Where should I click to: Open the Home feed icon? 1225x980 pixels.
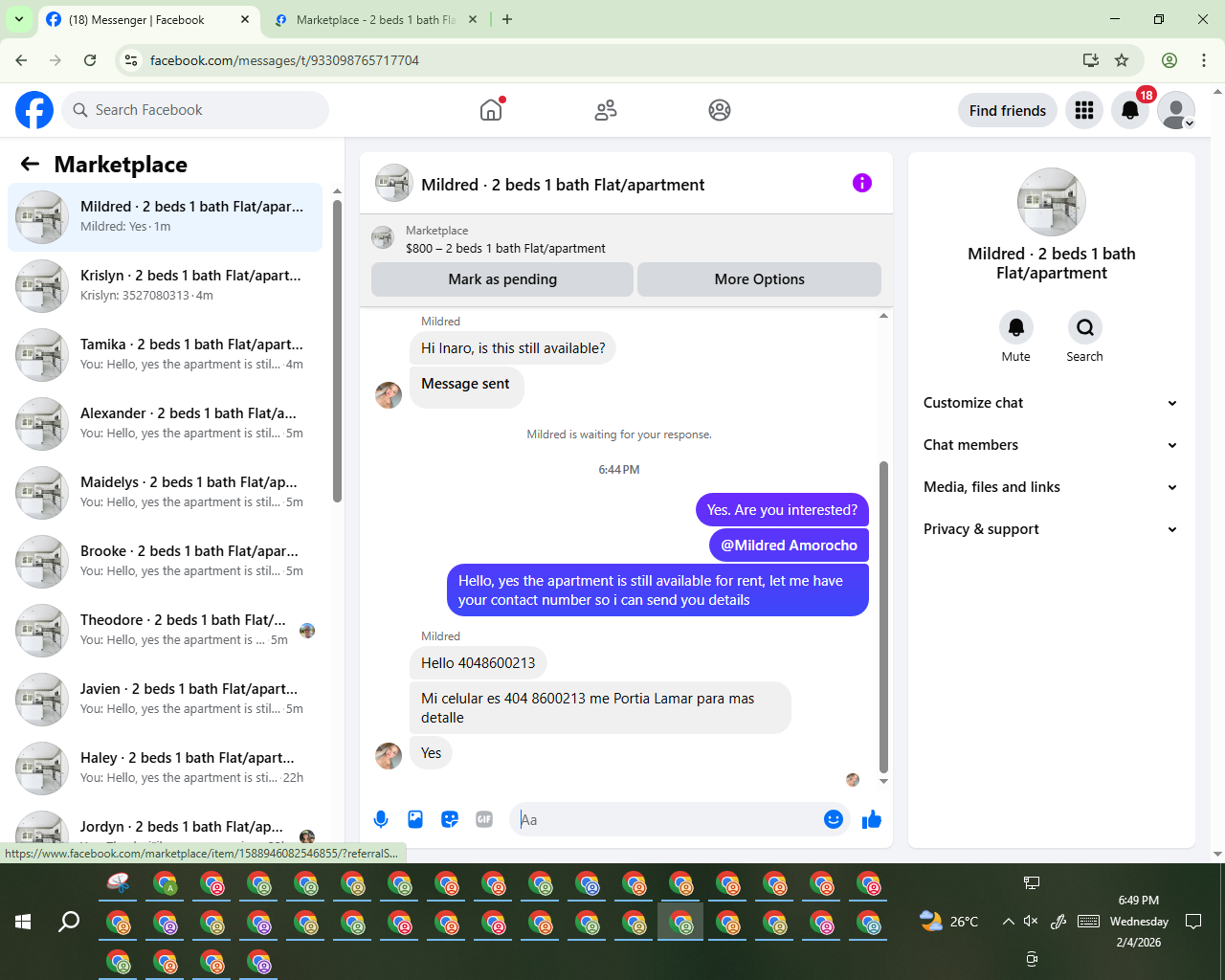(x=491, y=110)
